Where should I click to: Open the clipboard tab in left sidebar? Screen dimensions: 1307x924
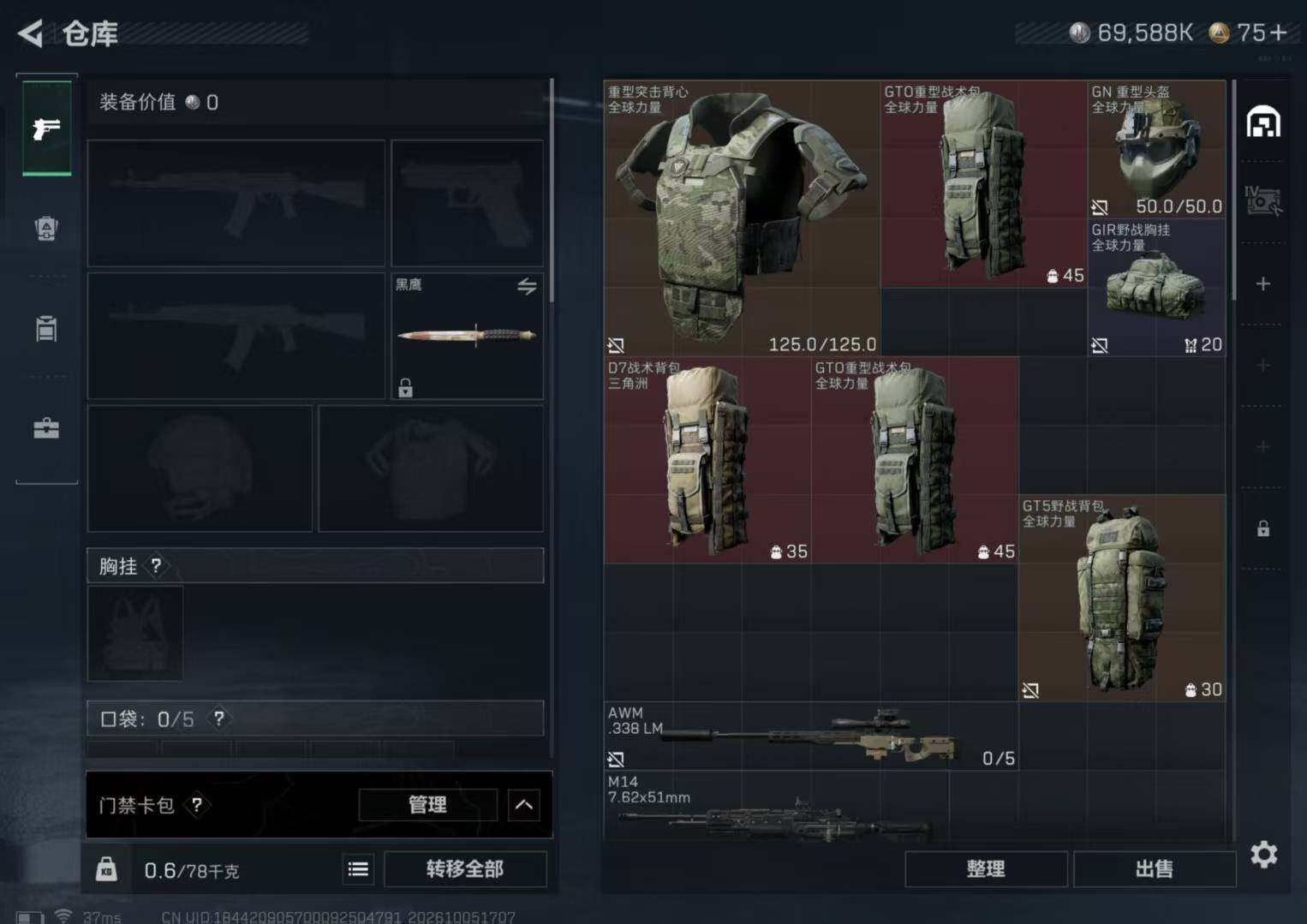[x=46, y=328]
